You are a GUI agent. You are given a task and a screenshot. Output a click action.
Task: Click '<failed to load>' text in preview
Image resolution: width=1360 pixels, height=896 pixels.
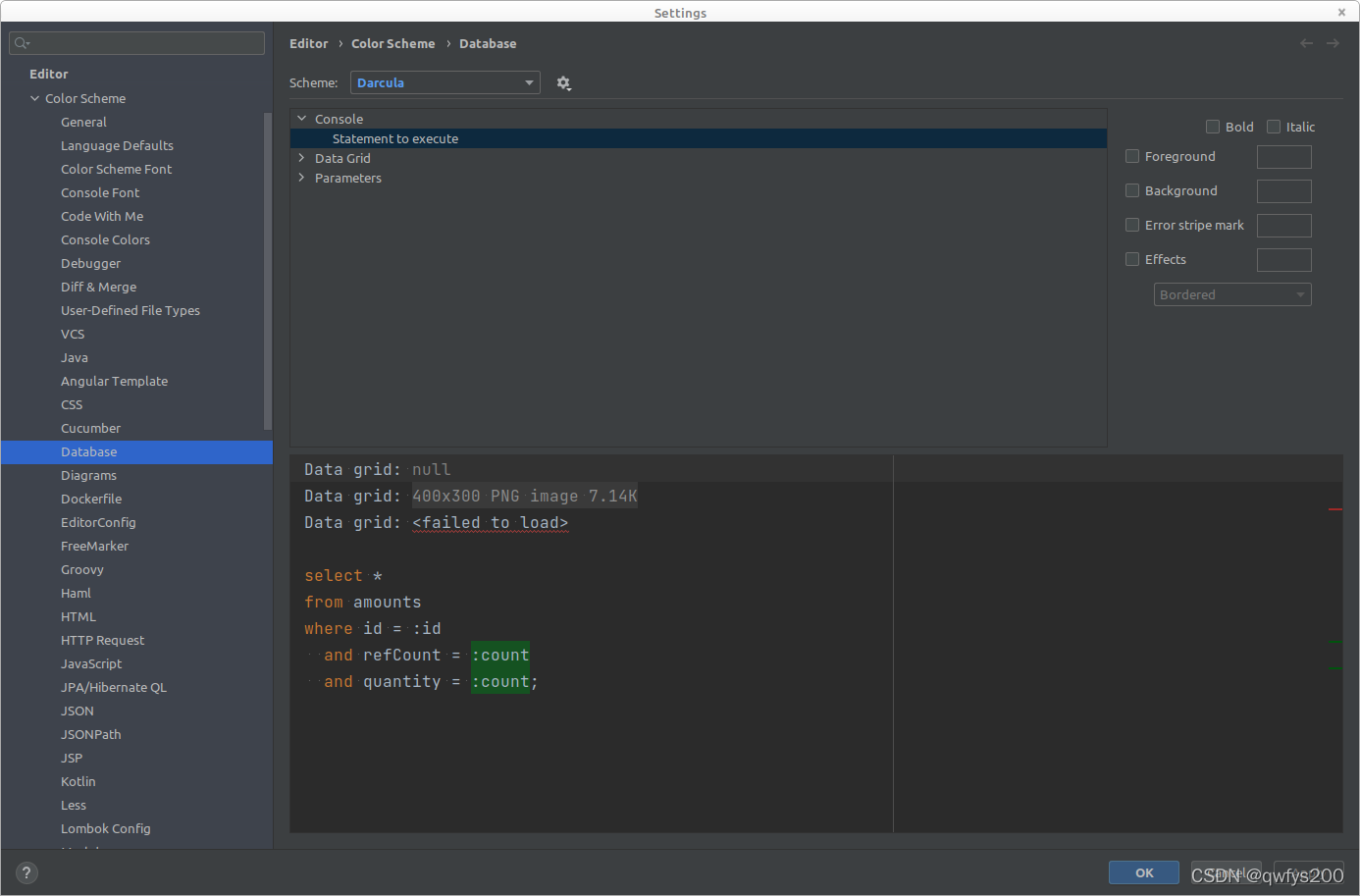click(x=491, y=522)
